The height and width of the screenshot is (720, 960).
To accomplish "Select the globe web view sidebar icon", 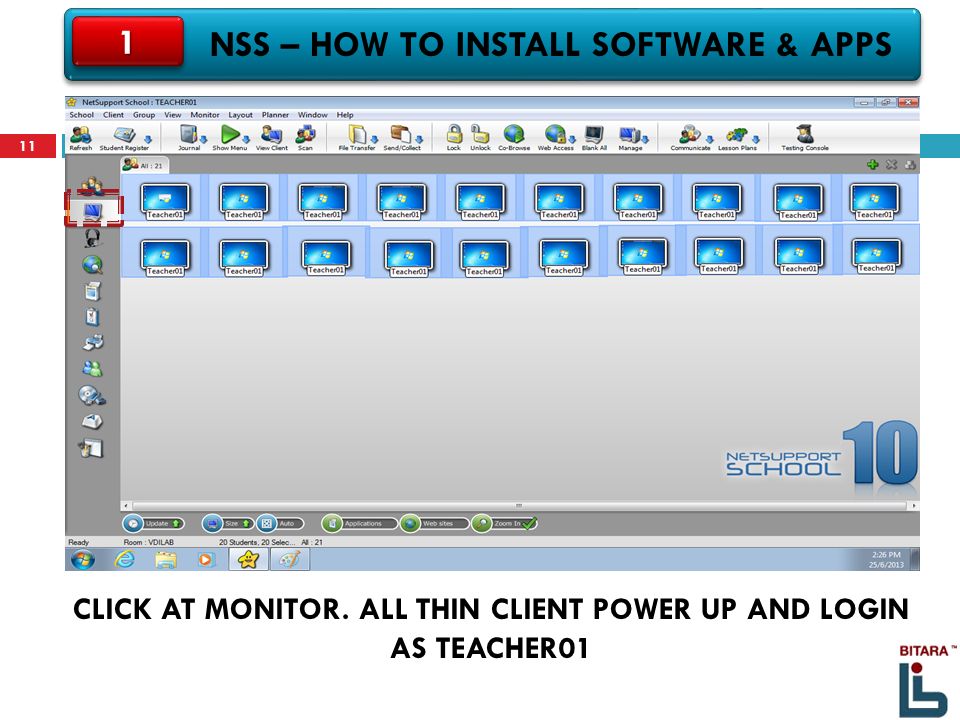I will click(92, 264).
